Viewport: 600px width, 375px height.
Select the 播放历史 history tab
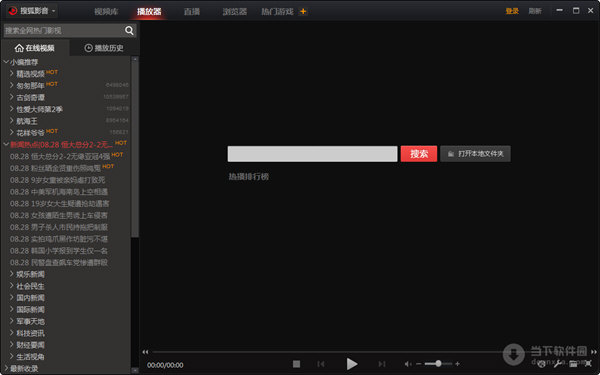tap(104, 48)
